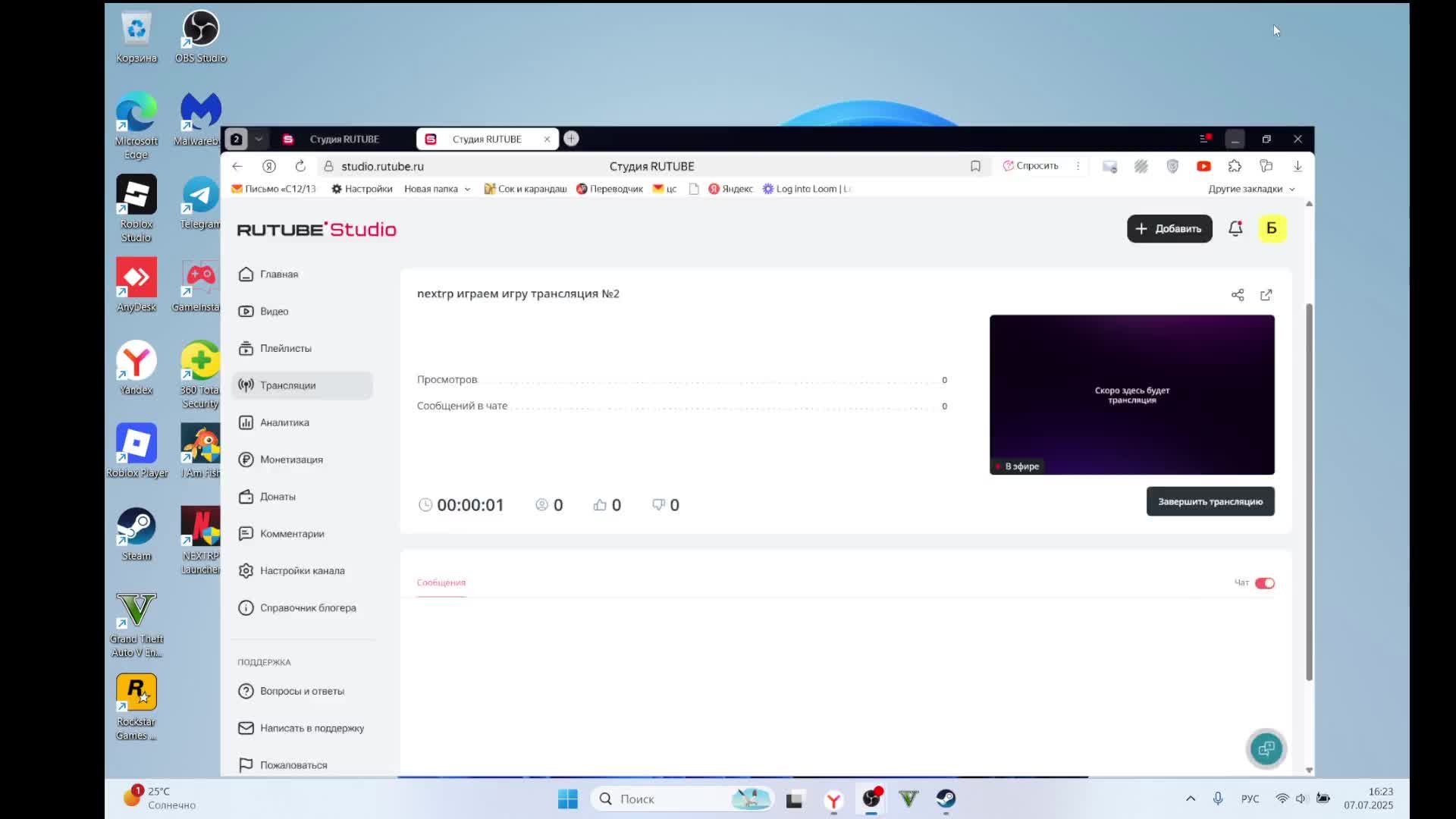The height and width of the screenshot is (819, 1456).
Task: Click the stream preview thumbnail
Action: 1131,394
